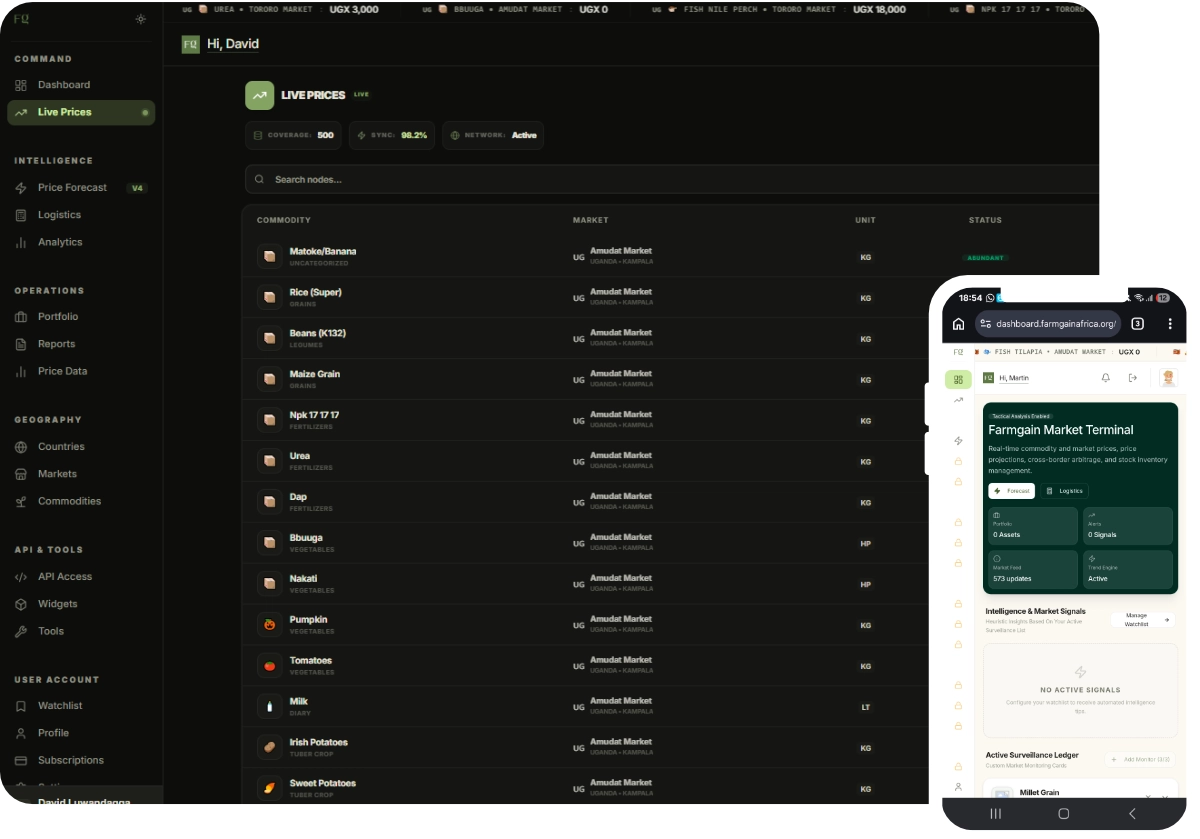Click the Commodities sprout icon

(x=21, y=501)
